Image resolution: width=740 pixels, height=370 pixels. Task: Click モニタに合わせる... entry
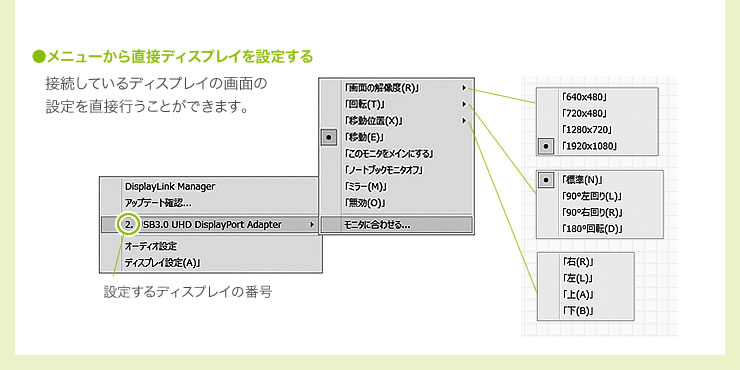[x=397, y=225]
